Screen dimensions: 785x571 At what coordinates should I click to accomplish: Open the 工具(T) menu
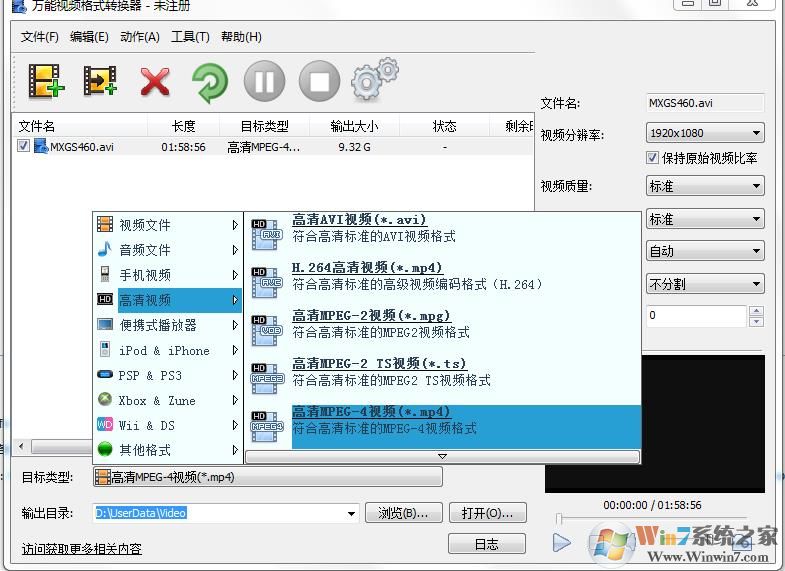click(190, 37)
